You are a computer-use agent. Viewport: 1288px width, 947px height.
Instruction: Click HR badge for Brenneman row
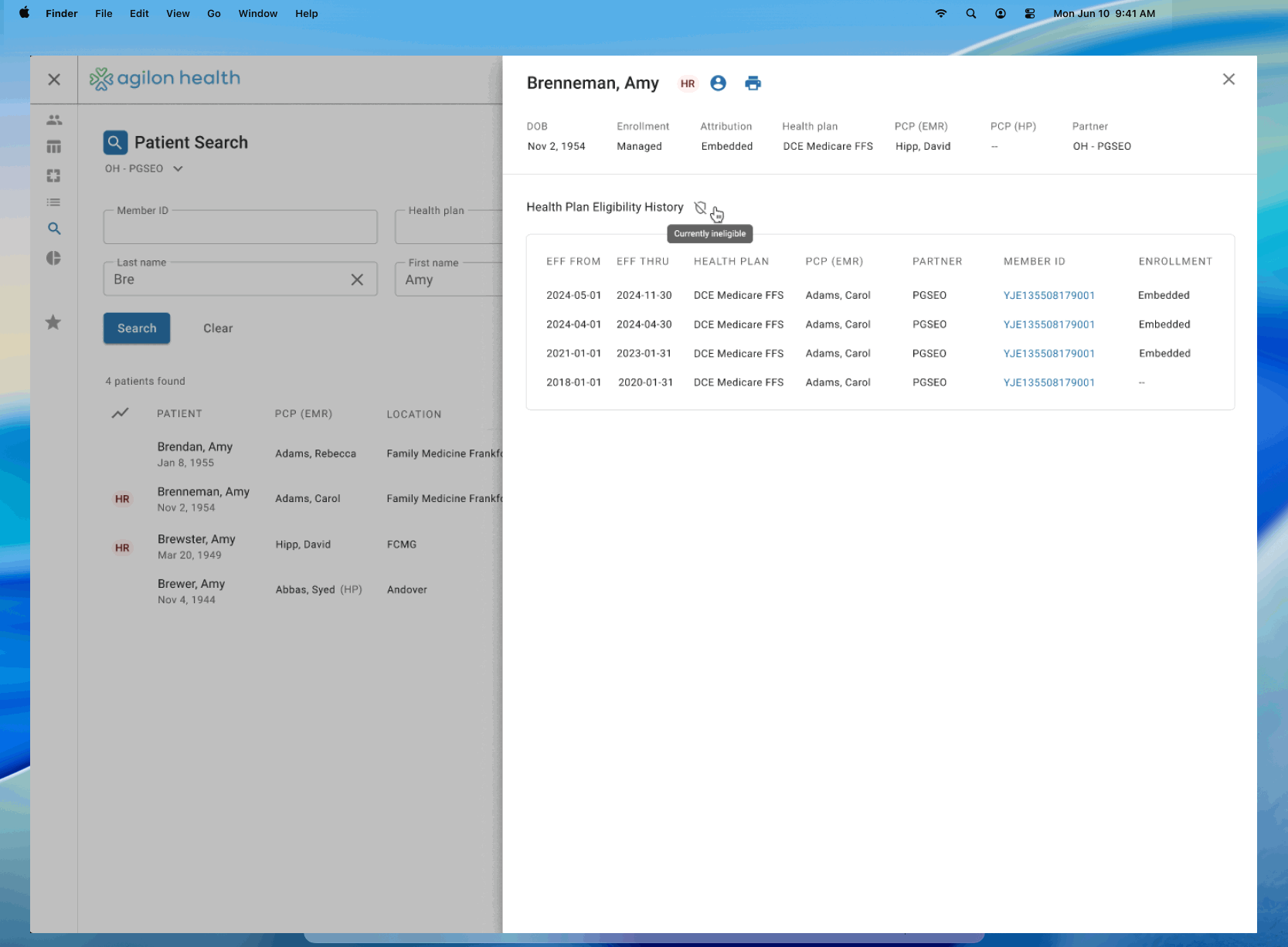click(x=122, y=499)
